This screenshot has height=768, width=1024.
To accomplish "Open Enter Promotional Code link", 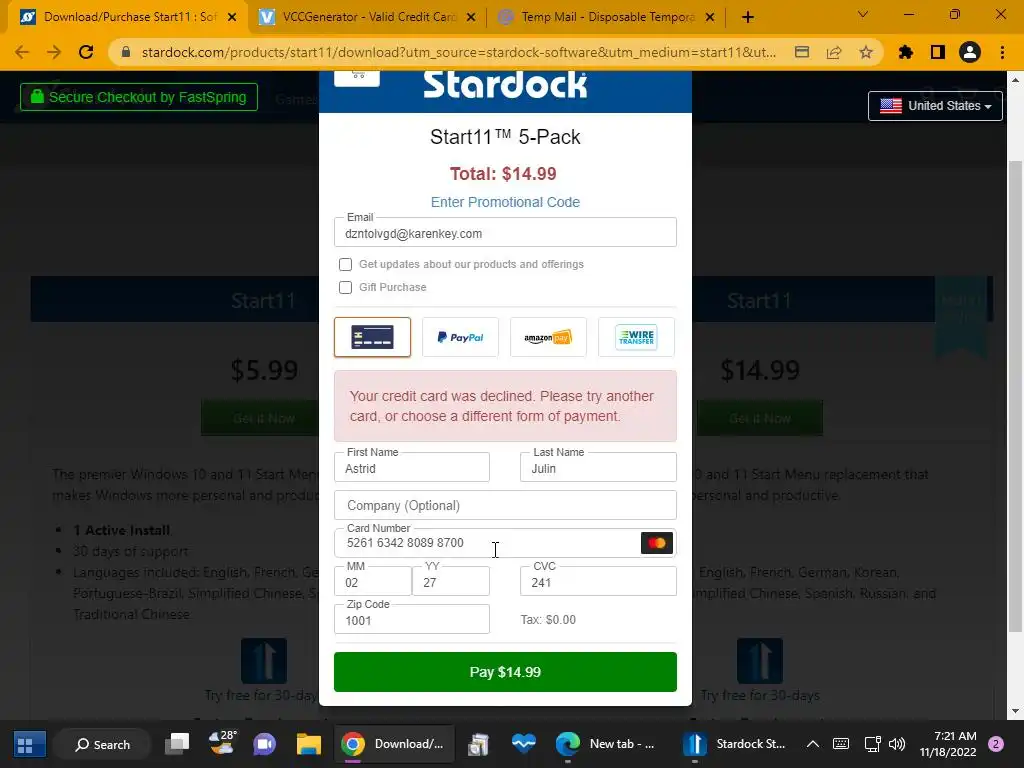I will [x=505, y=202].
